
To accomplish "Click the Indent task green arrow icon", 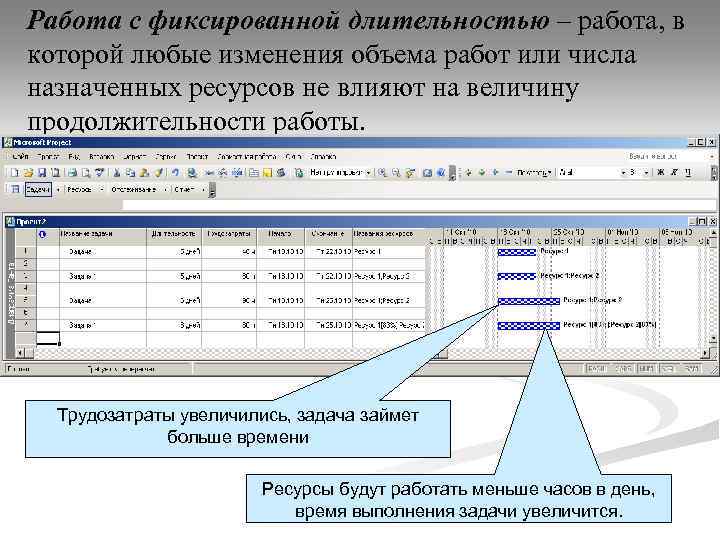I will (x=482, y=173).
